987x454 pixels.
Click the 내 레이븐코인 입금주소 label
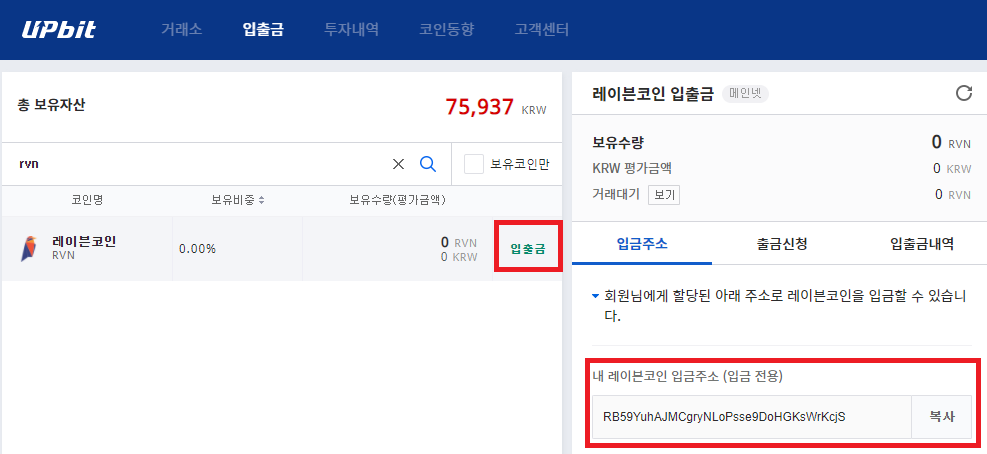[x=687, y=377]
